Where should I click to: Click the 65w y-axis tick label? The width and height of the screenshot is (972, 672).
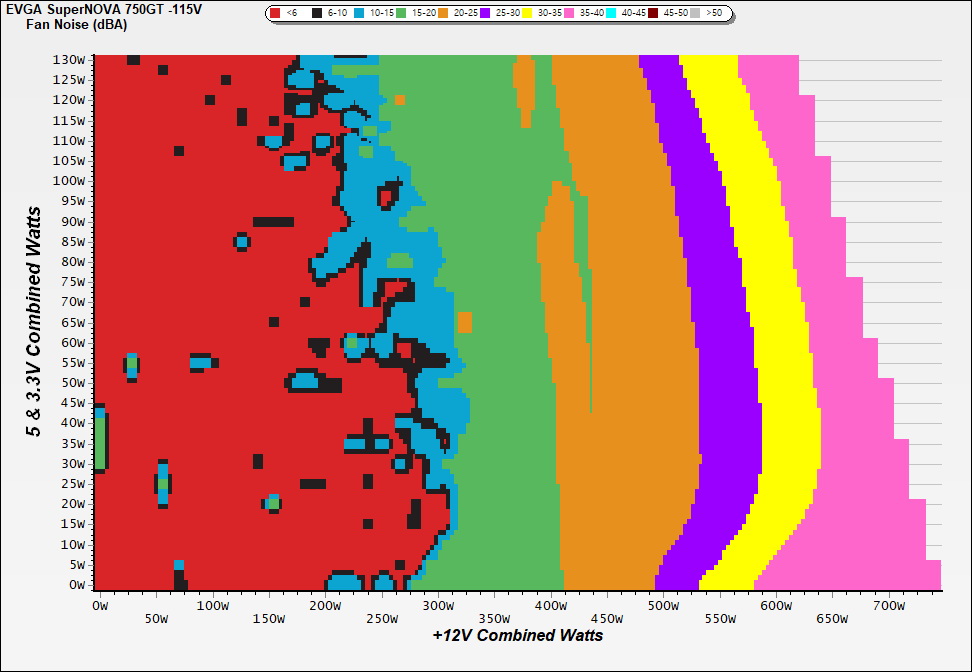click(x=73, y=323)
